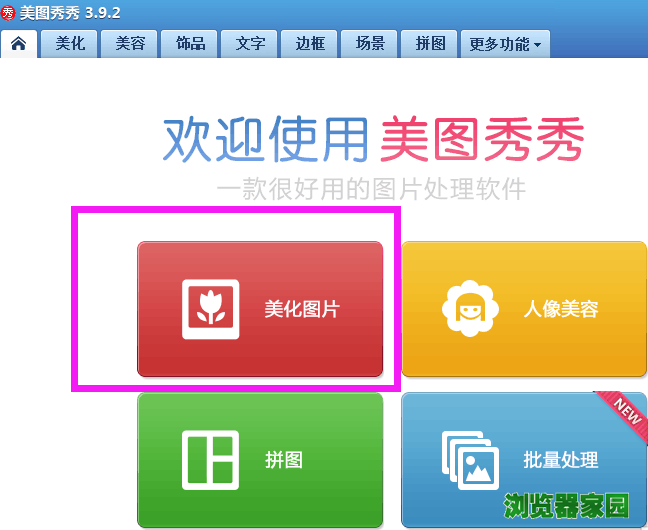The height and width of the screenshot is (530, 648).
Task: Select the 饰品 tab
Action: tap(189, 43)
